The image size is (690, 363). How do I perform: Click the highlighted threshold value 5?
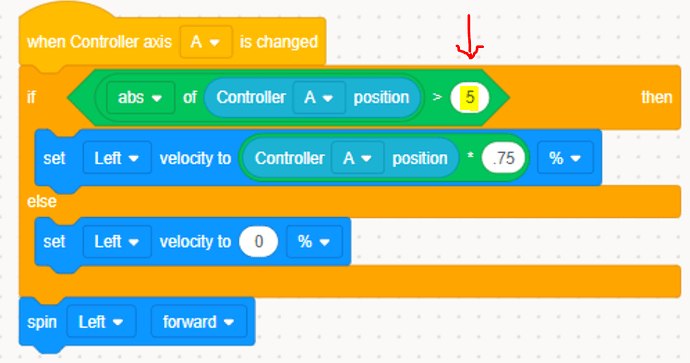pyautogui.click(x=470, y=97)
